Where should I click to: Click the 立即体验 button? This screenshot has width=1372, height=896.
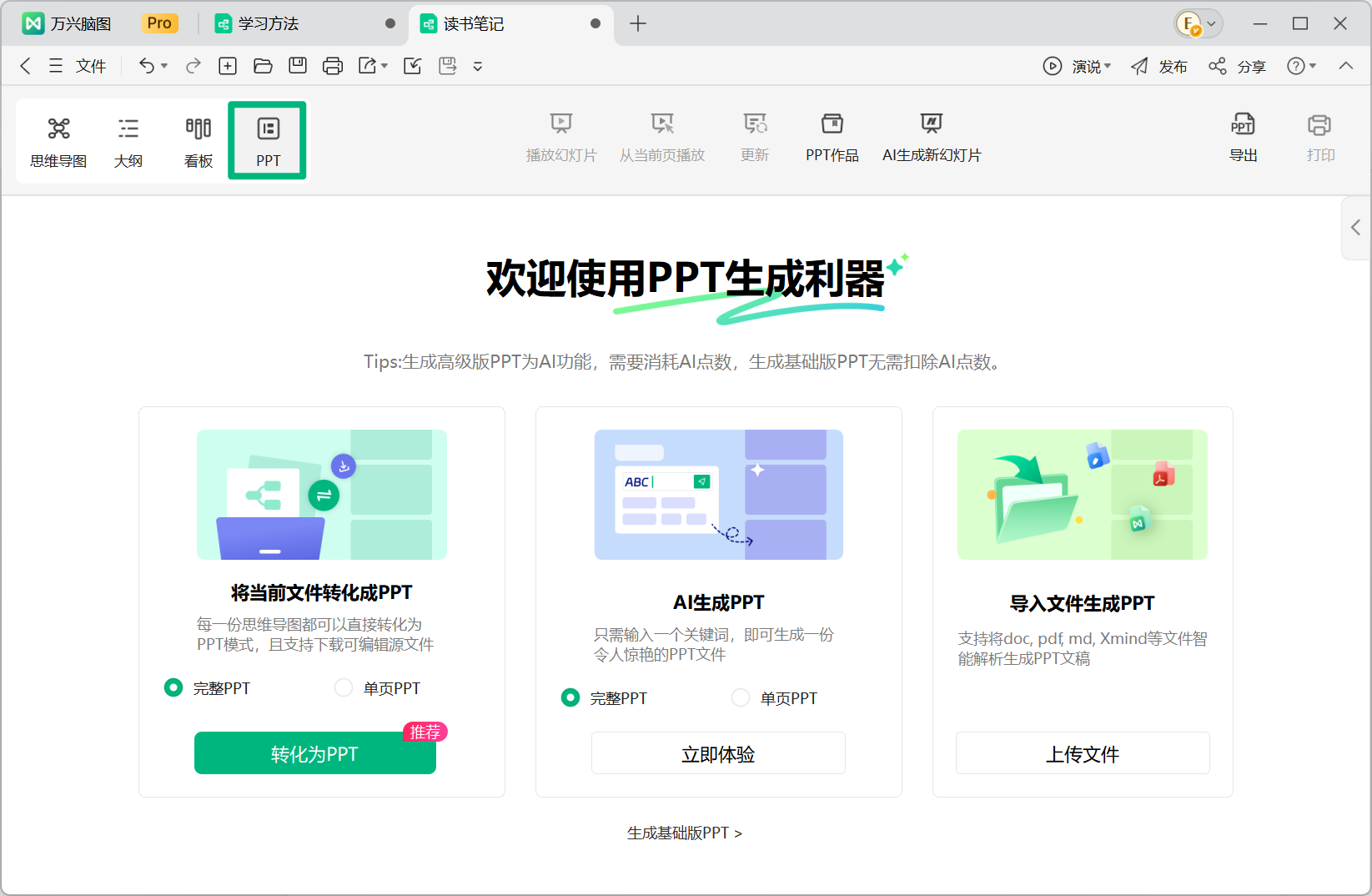718,753
